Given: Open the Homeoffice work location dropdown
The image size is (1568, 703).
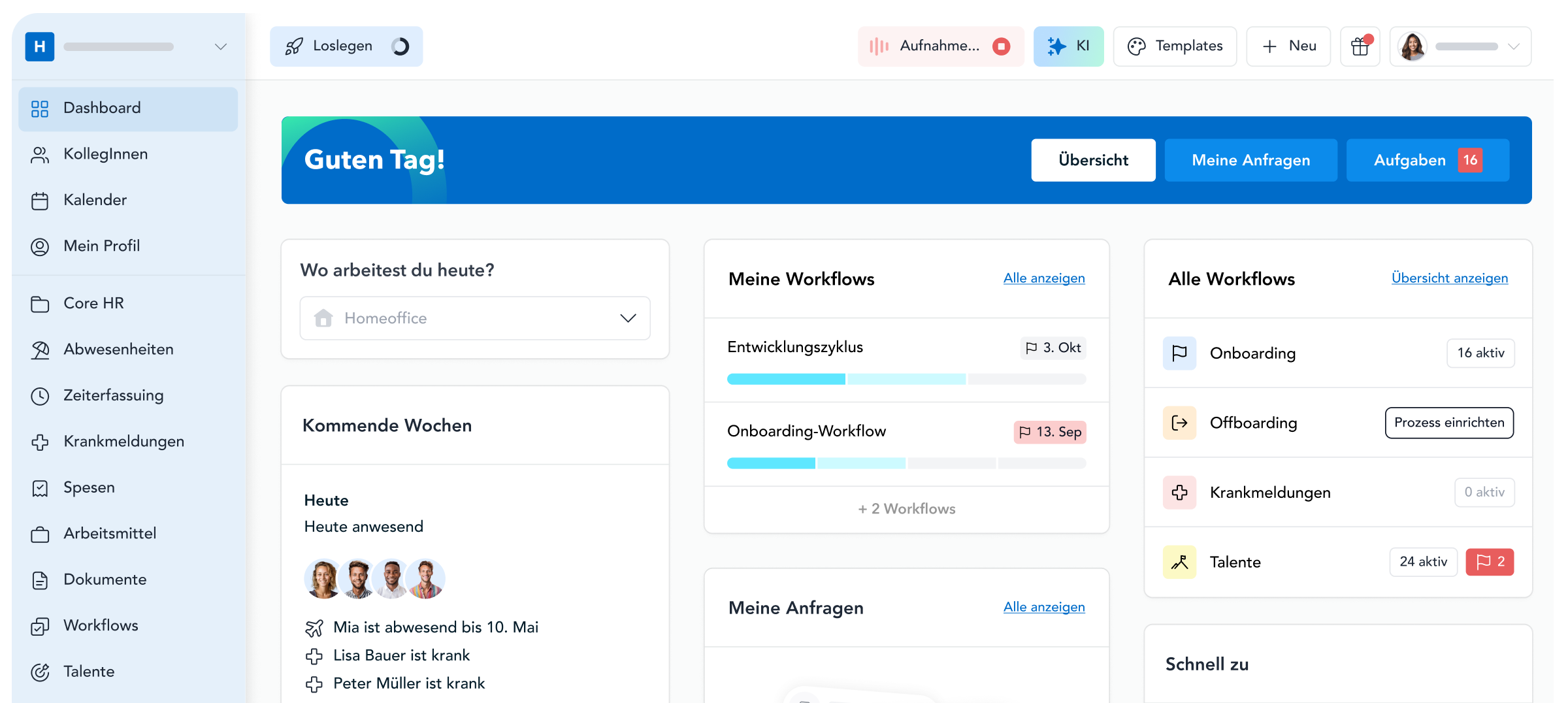Looking at the screenshot, I should click(475, 318).
